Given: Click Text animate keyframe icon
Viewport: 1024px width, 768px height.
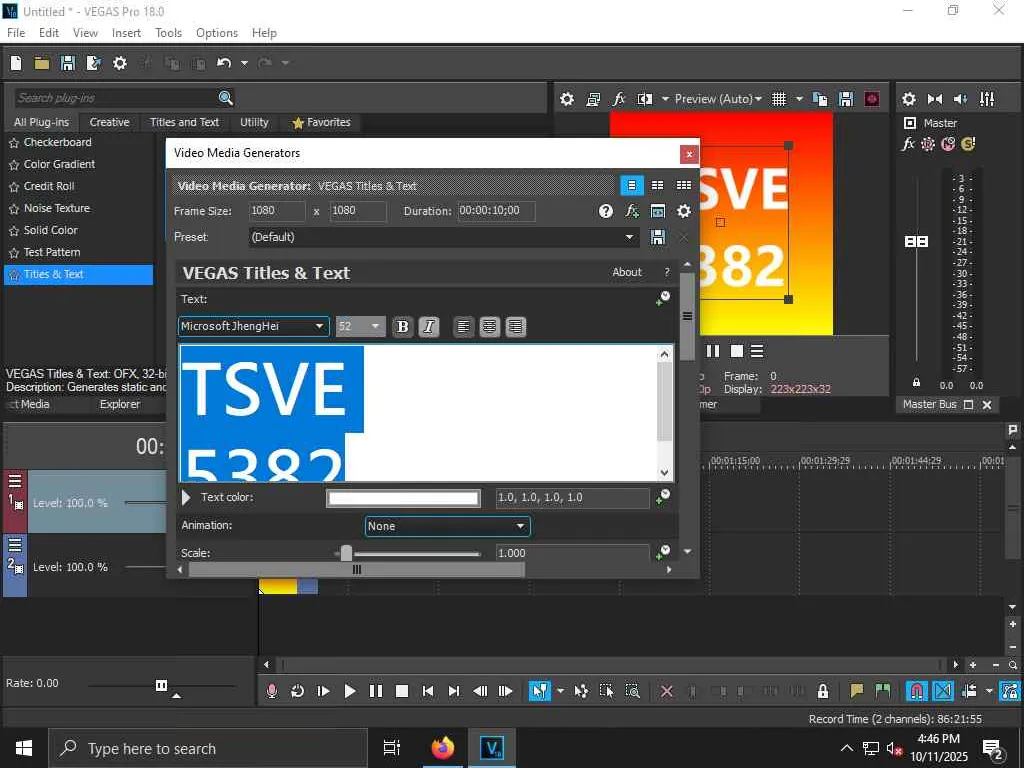Looking at the screenshot, I should coord(662,299).
